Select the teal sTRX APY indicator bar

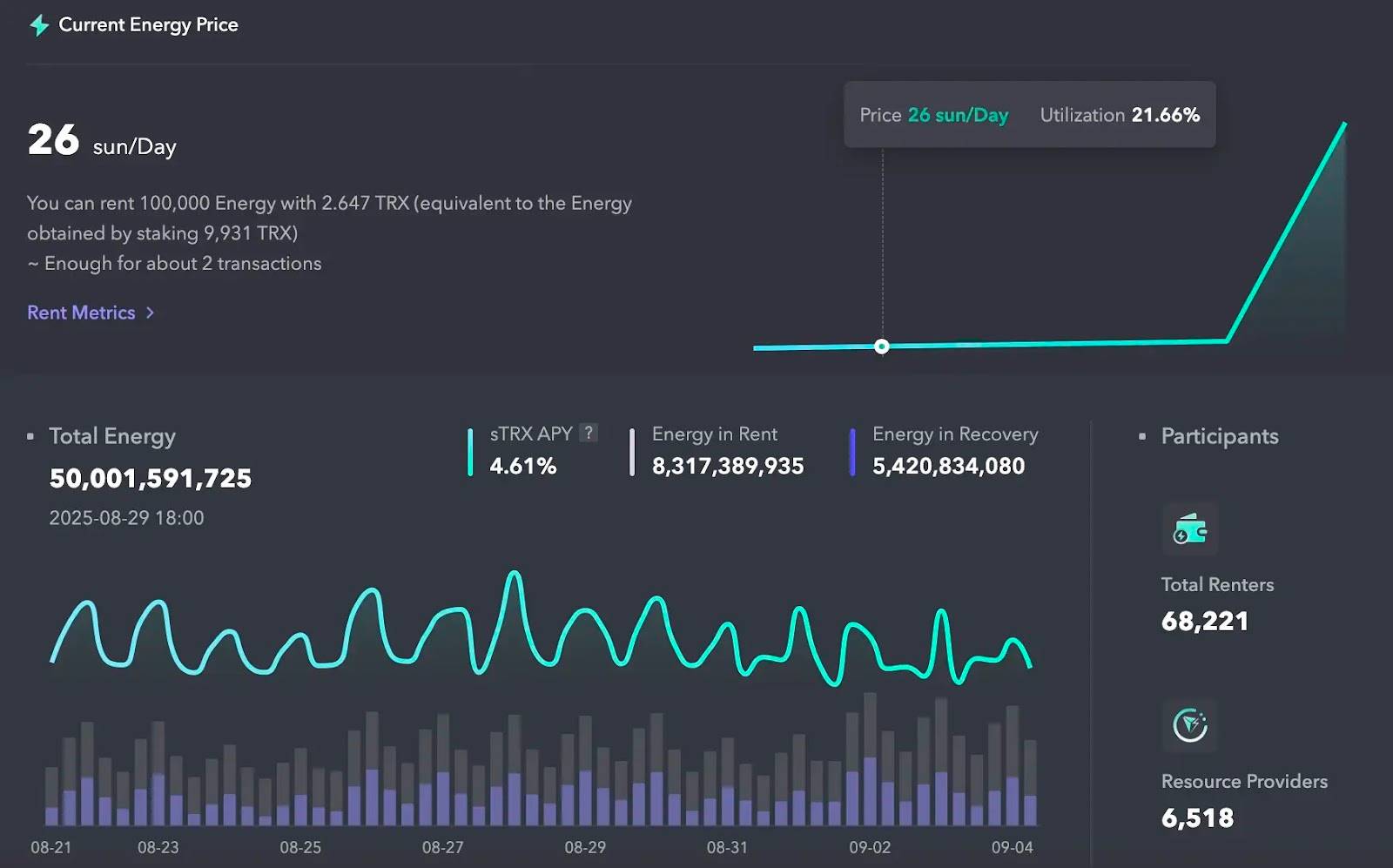pyautogui.click(x=471, y=450)
